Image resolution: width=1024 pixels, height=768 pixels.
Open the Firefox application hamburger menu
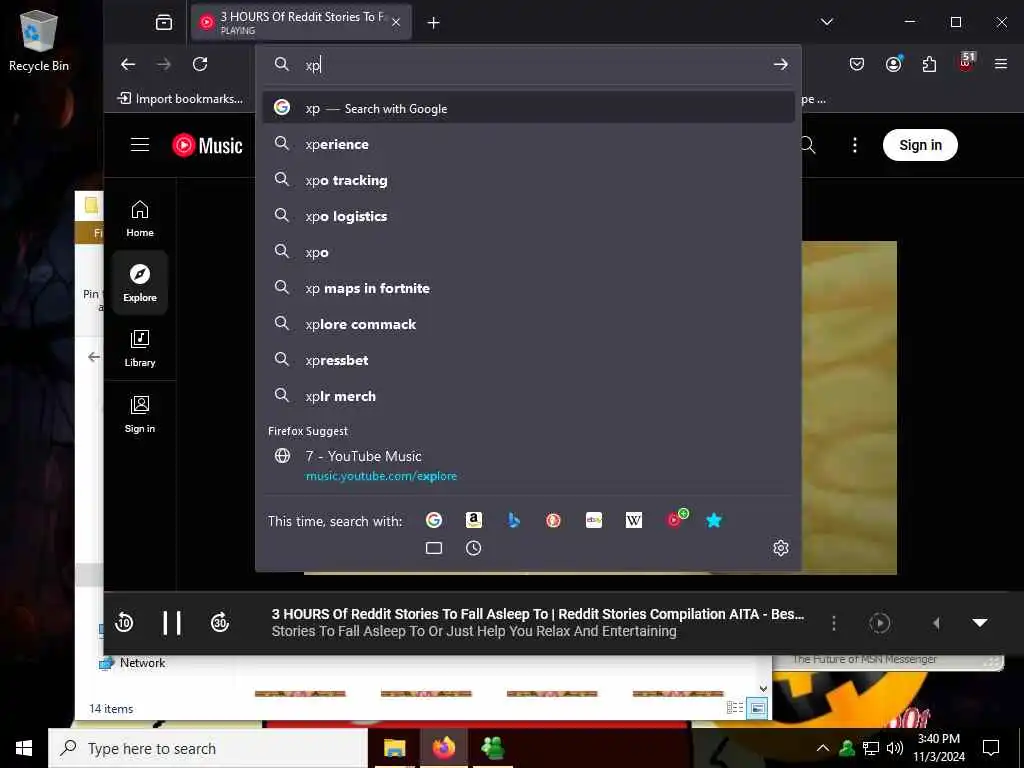coord(1000,64)
